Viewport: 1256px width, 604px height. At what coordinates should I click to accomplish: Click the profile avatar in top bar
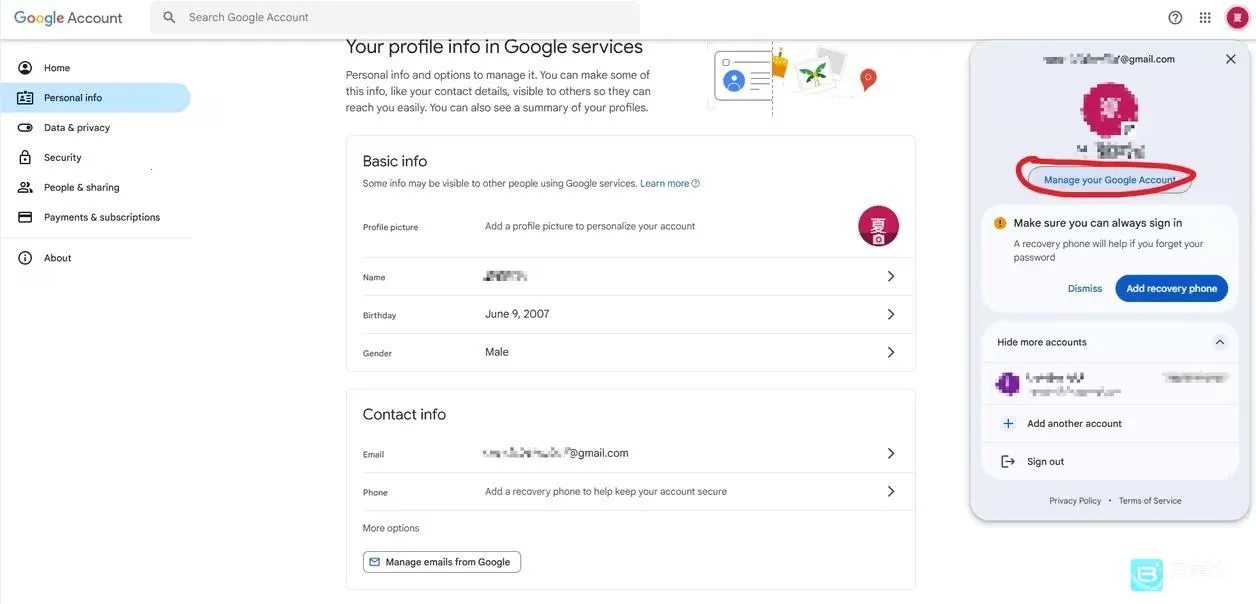pyautogui.click(x=1237, y=18)
